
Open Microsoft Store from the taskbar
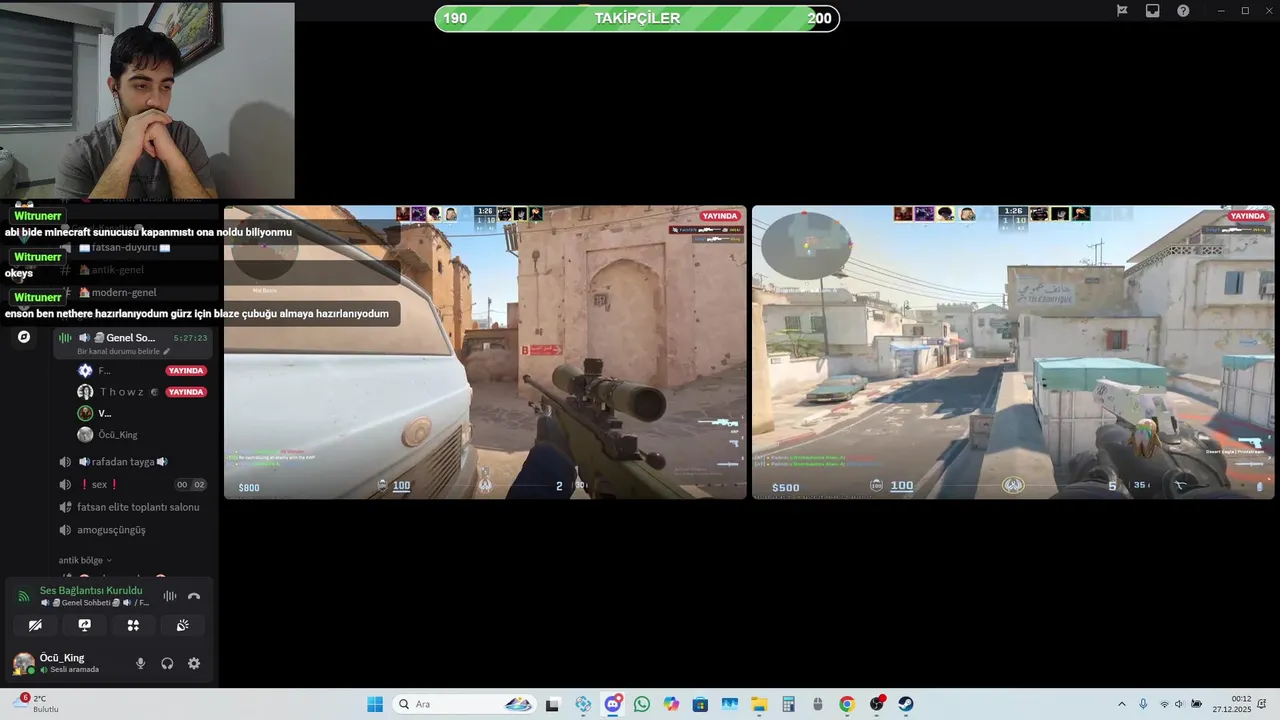point(700,704)
